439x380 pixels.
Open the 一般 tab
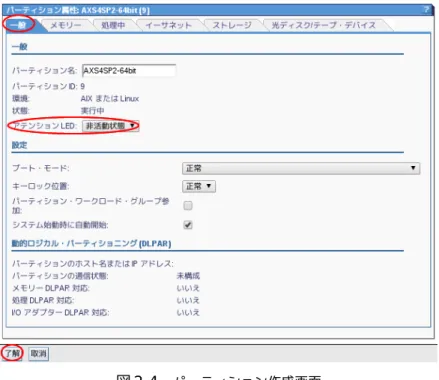[x=19, y=25]
